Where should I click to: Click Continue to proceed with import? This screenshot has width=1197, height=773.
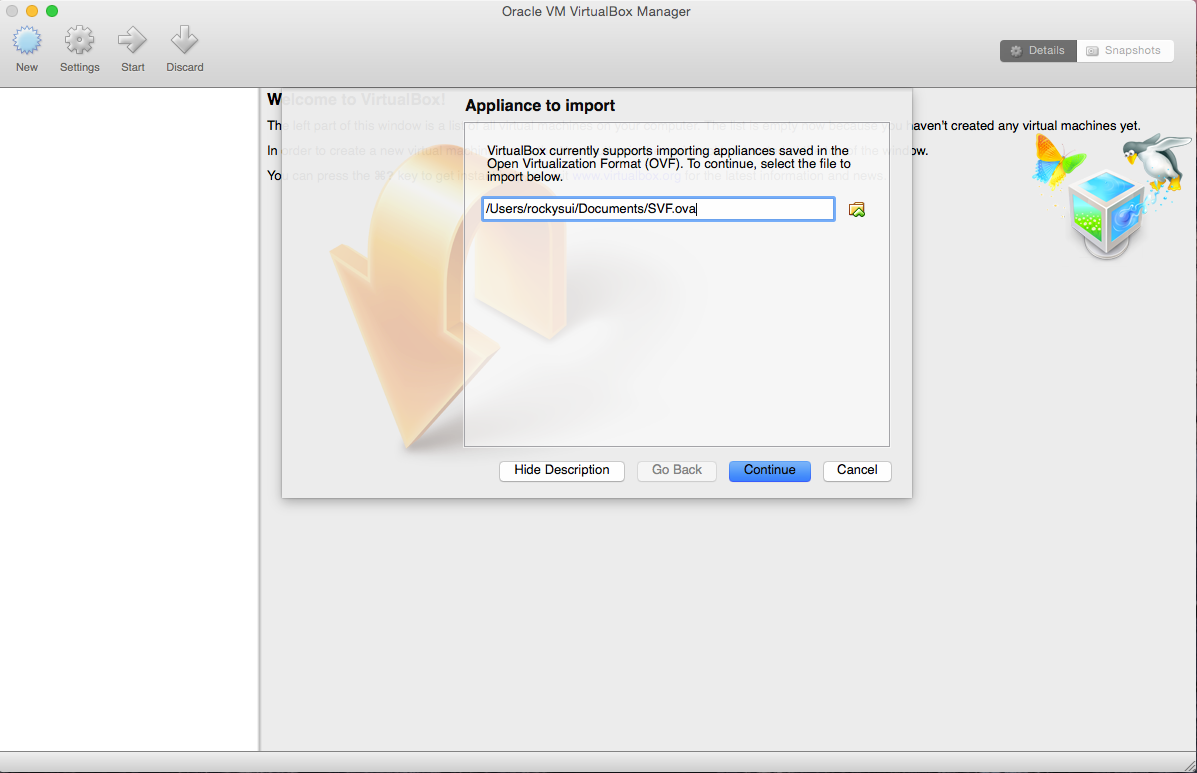coord(770,470)
